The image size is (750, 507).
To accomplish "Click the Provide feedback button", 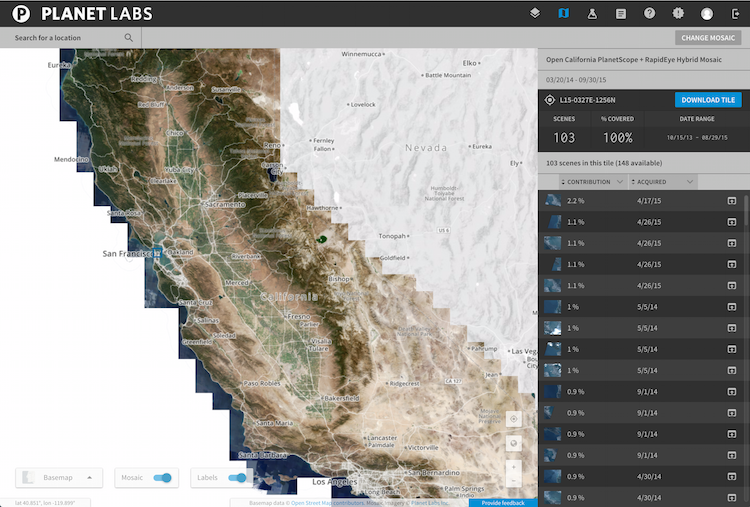I will tap(503, 503).
